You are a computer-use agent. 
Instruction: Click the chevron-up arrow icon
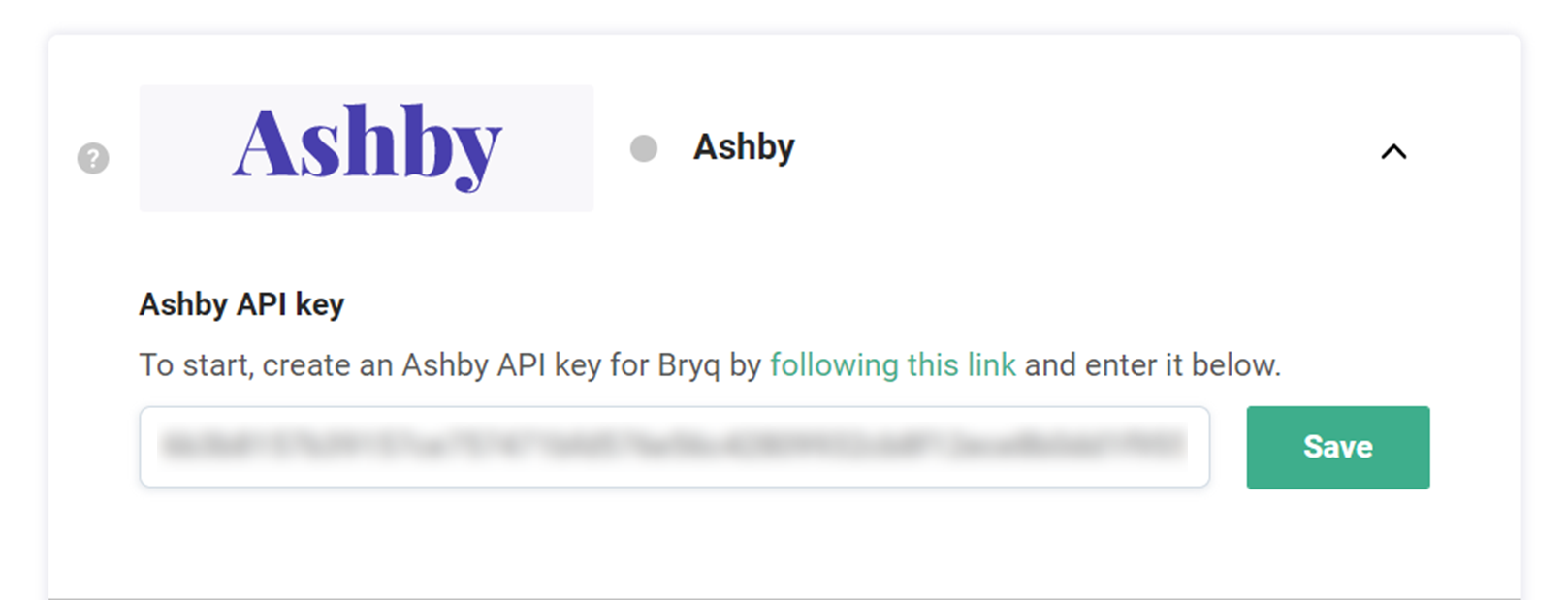(x=1393, y=151)
